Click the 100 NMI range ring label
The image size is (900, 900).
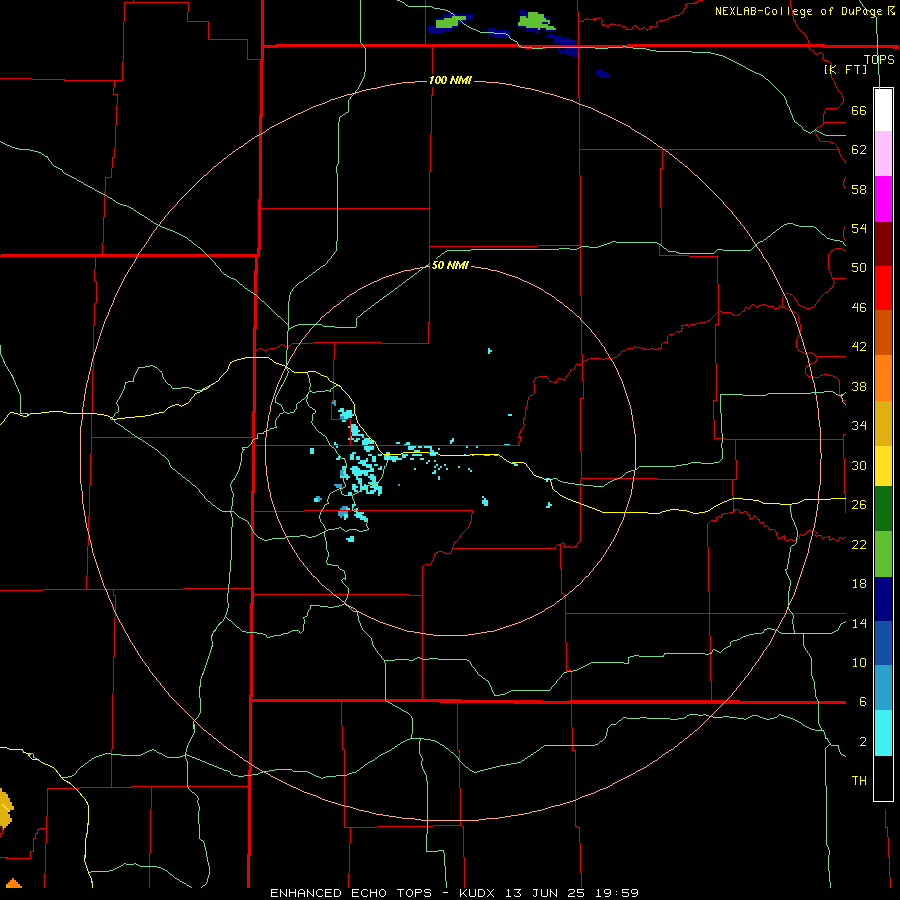[450, 80]
